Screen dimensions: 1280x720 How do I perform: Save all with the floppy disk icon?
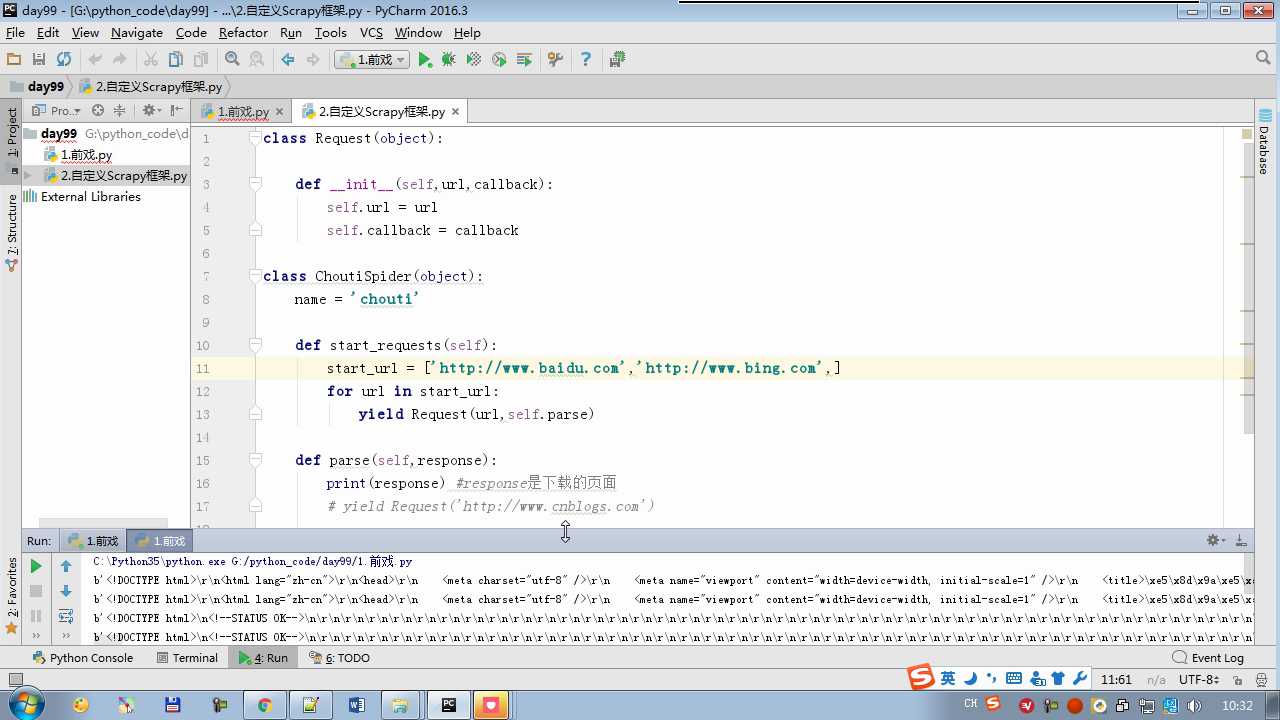39,60
